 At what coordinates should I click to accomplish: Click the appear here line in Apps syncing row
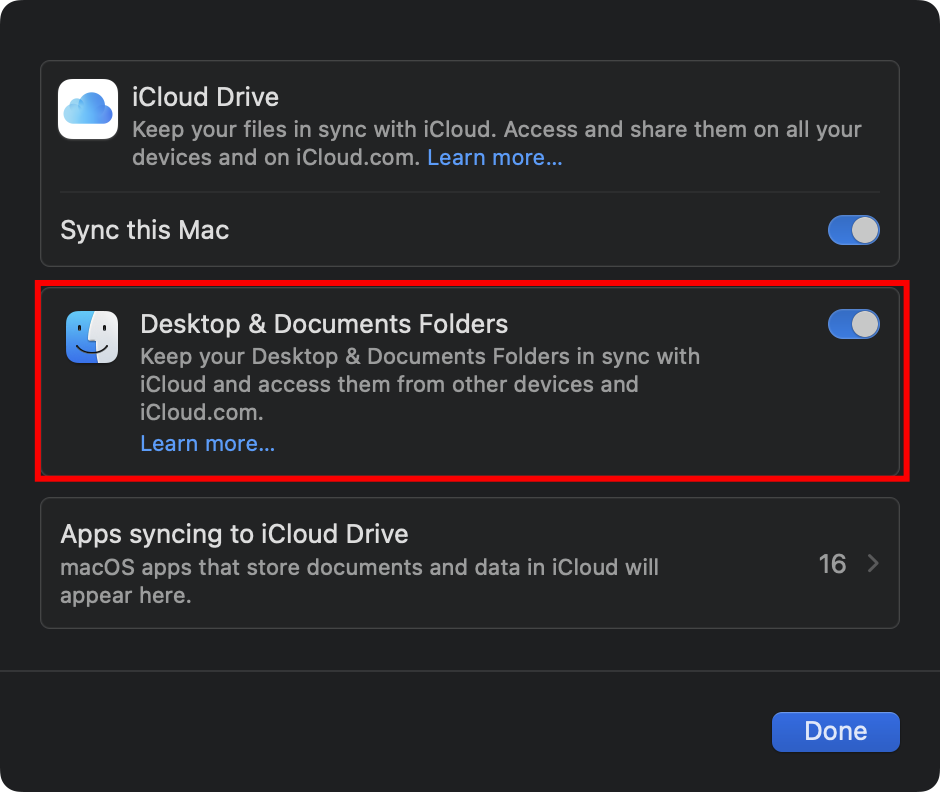click(x=126, y=595)
